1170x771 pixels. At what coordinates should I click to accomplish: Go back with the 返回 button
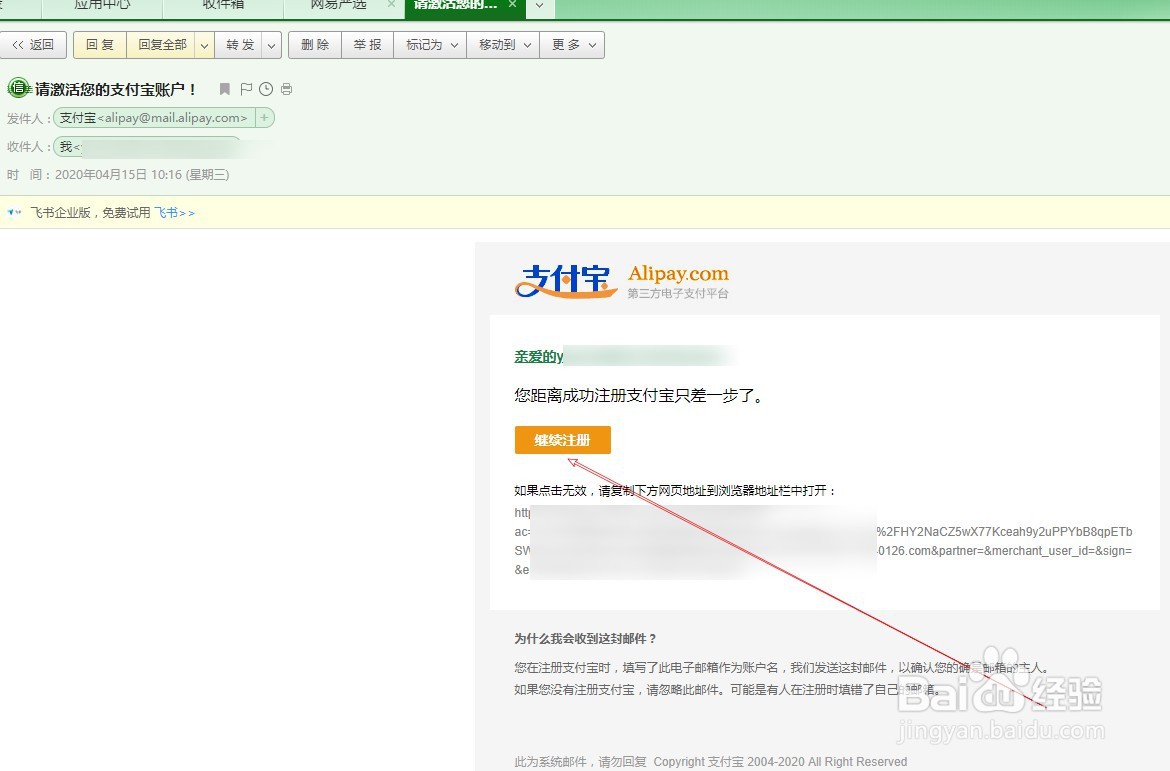34,46
